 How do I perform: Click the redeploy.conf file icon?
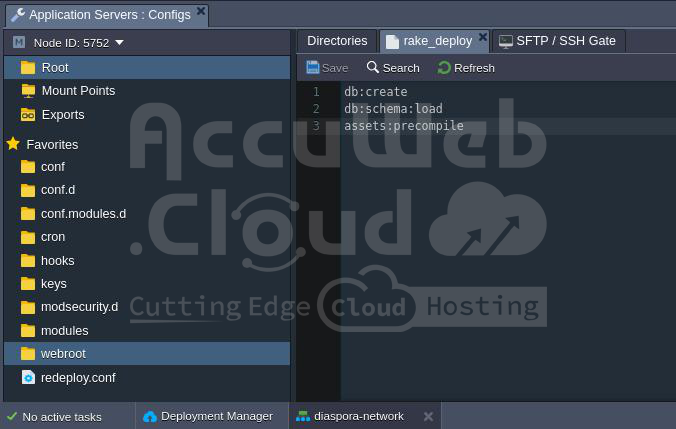28,377
